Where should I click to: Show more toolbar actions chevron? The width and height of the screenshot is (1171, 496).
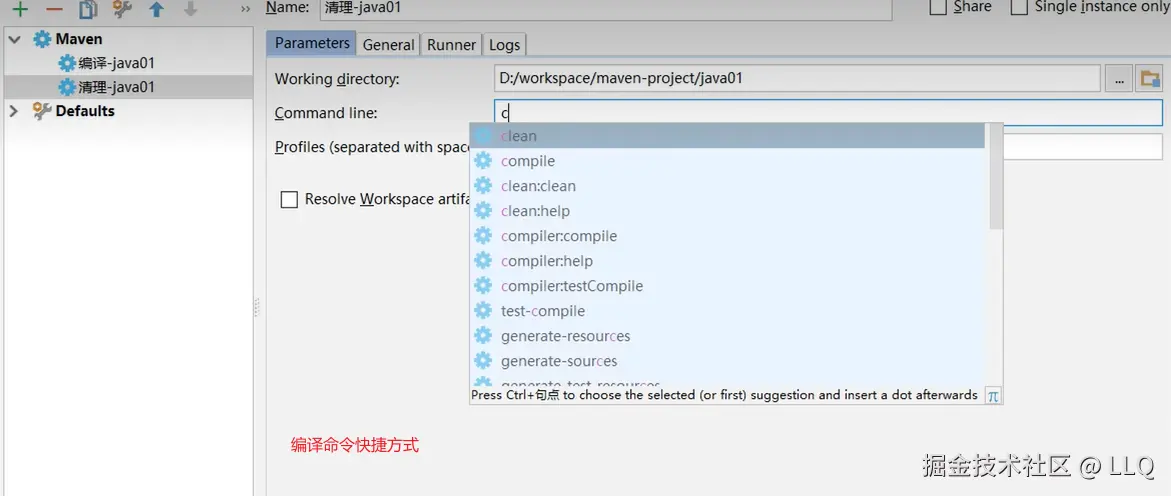246,9
